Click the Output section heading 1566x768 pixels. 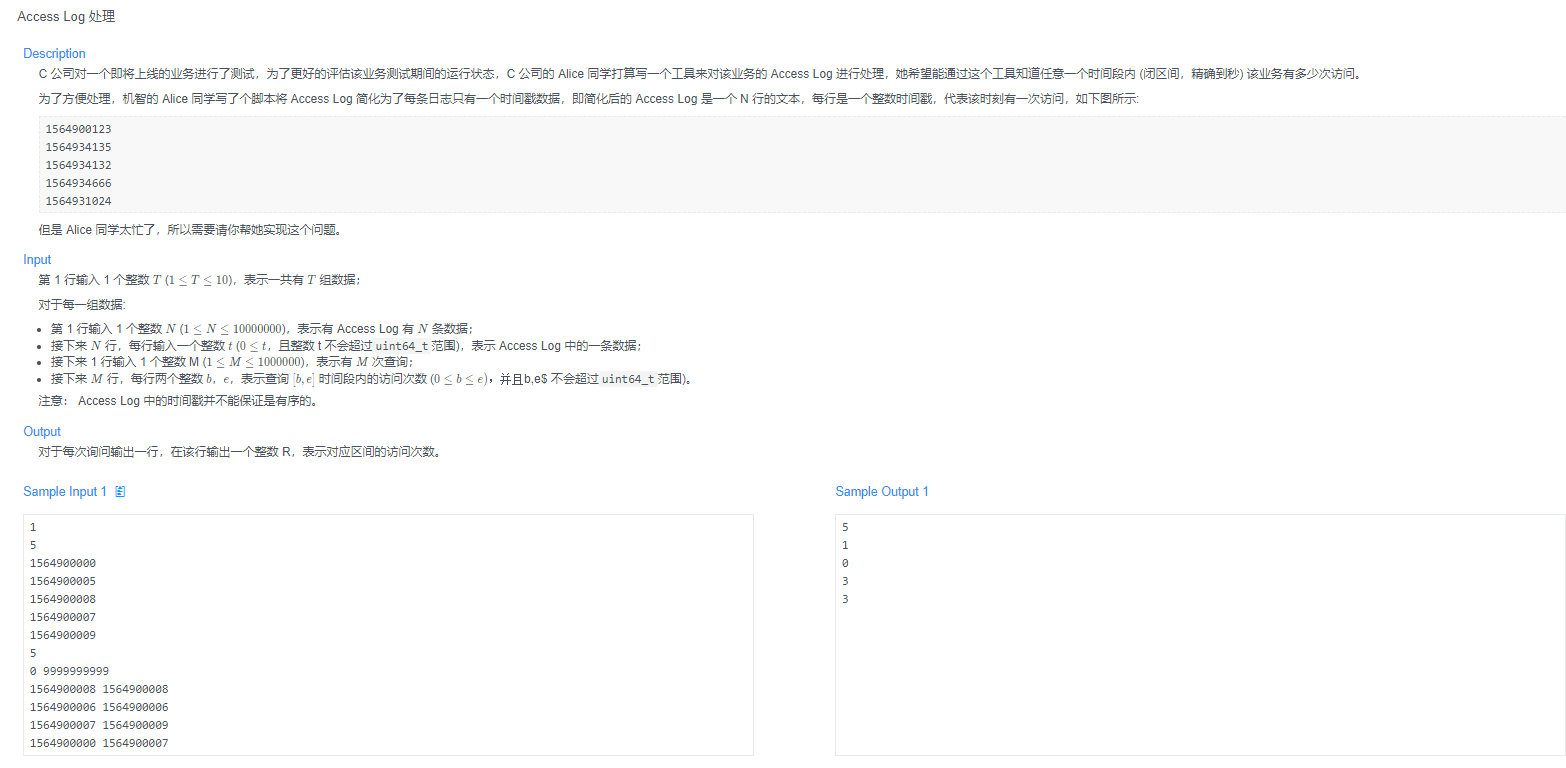coord(42,431)
